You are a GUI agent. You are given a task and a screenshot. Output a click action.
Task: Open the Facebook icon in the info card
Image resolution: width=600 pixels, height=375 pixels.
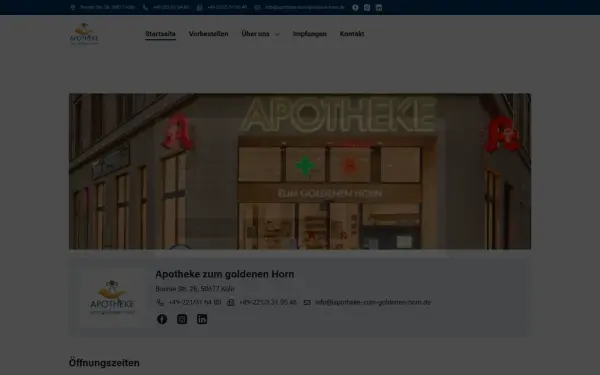[162, 319]
